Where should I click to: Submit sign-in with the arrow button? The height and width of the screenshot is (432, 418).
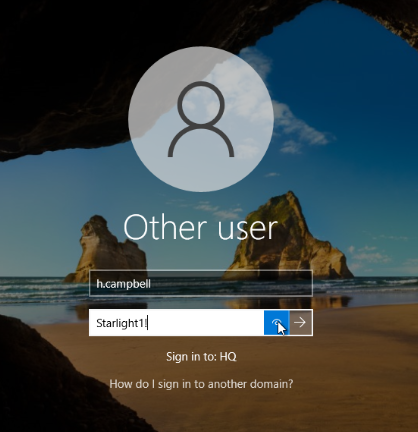pos(300,322)
